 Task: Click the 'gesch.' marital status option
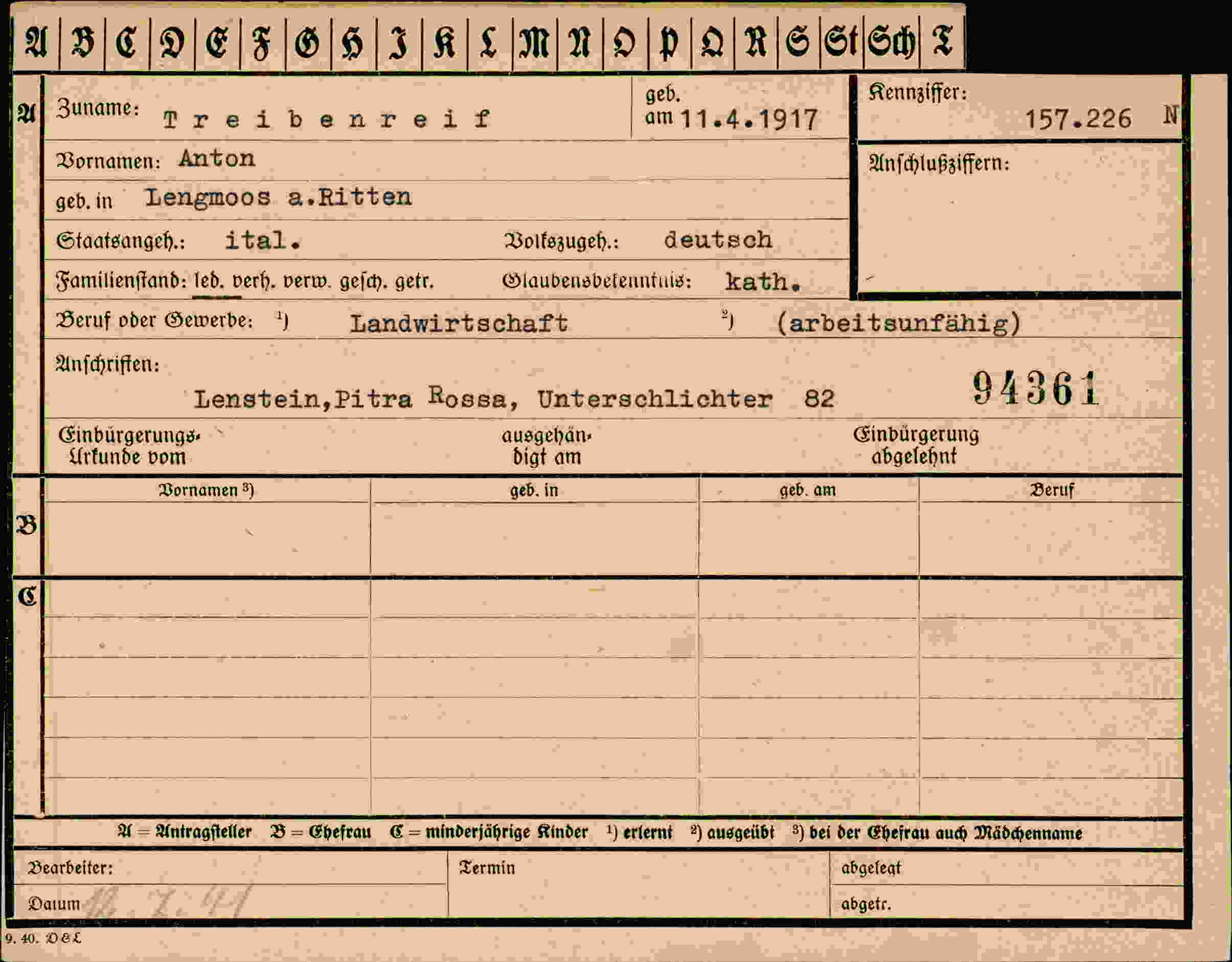click(x=364, y=280)
